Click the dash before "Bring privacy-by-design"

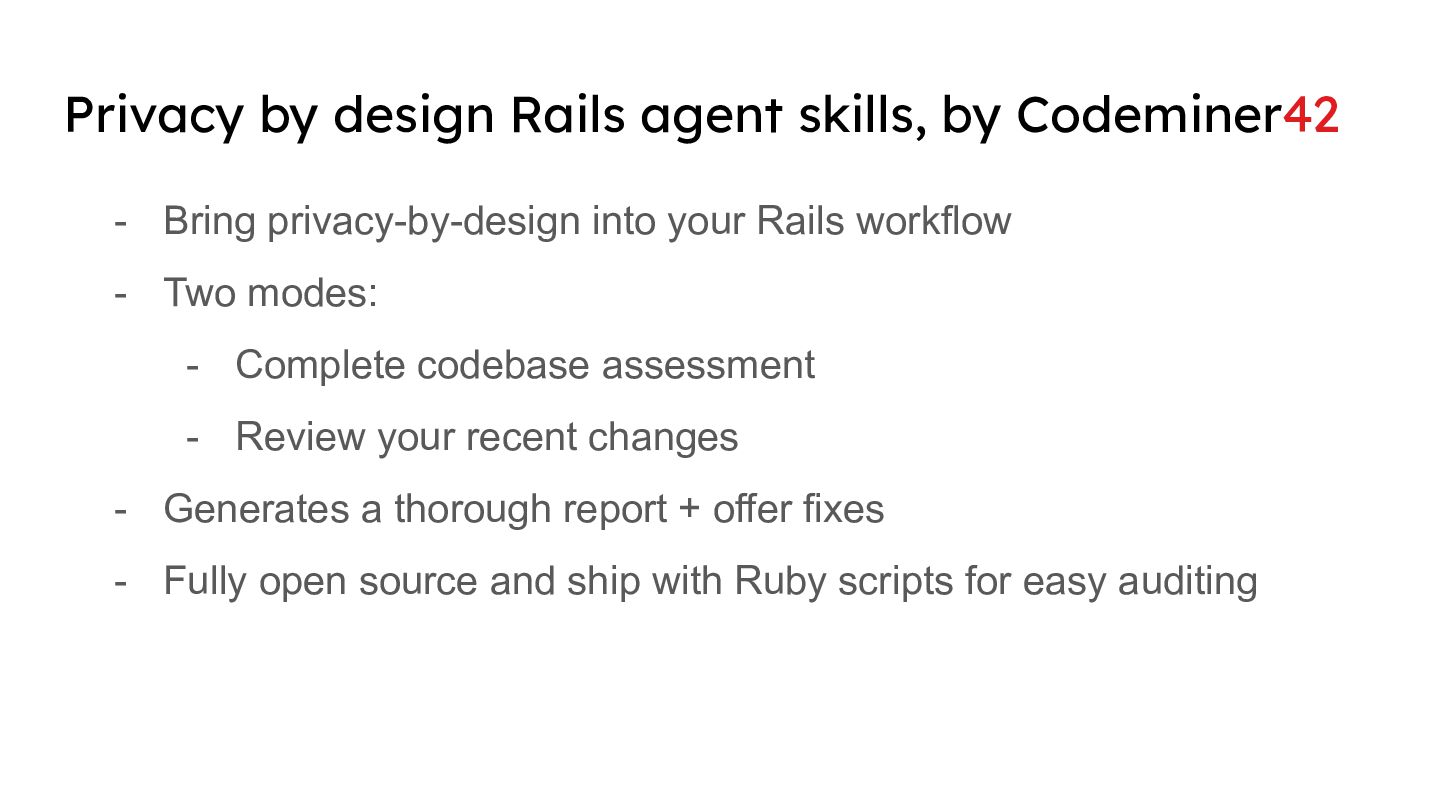tap(121, 221)
